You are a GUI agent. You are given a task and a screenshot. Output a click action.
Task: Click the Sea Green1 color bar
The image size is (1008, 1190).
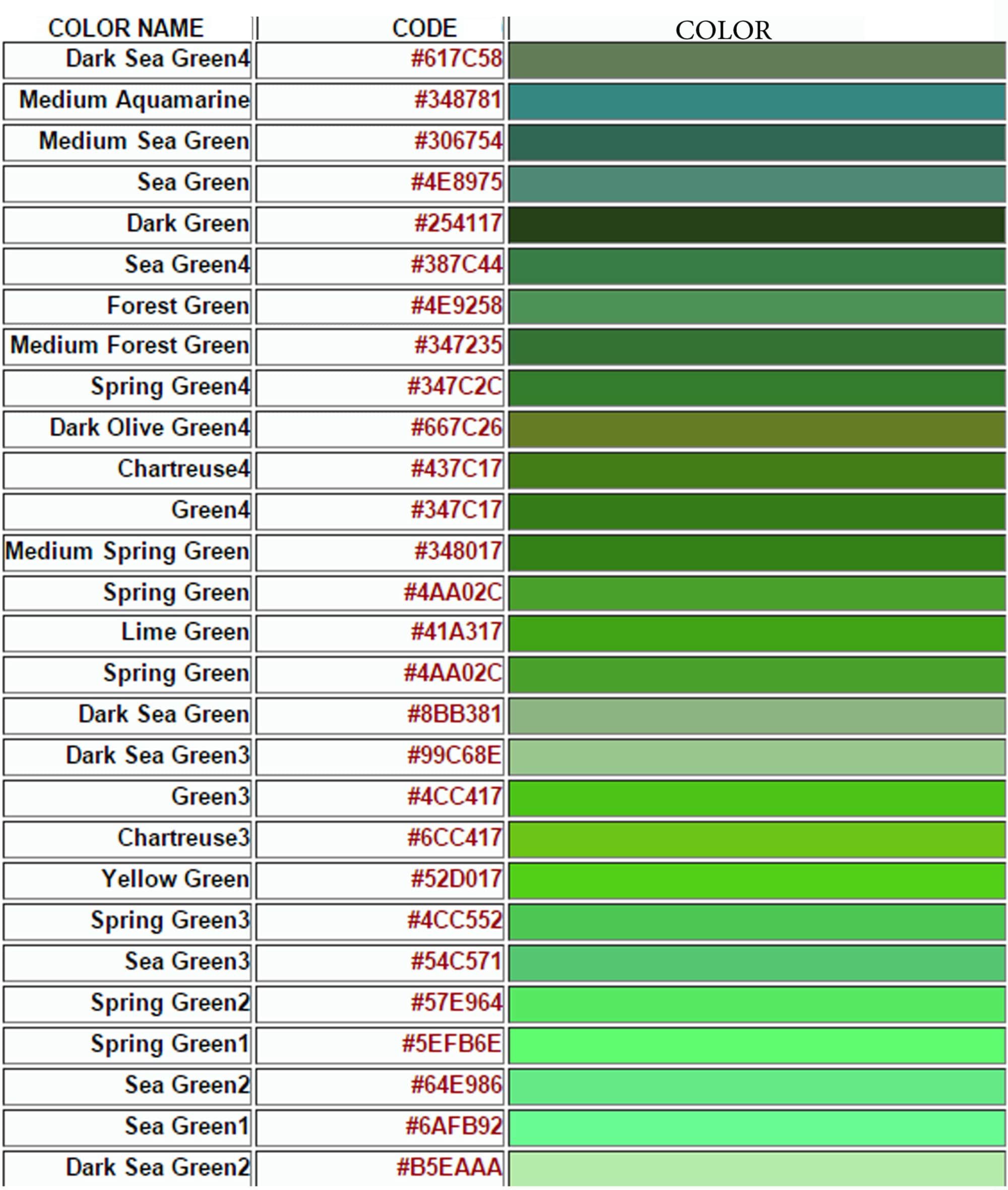757,1127
